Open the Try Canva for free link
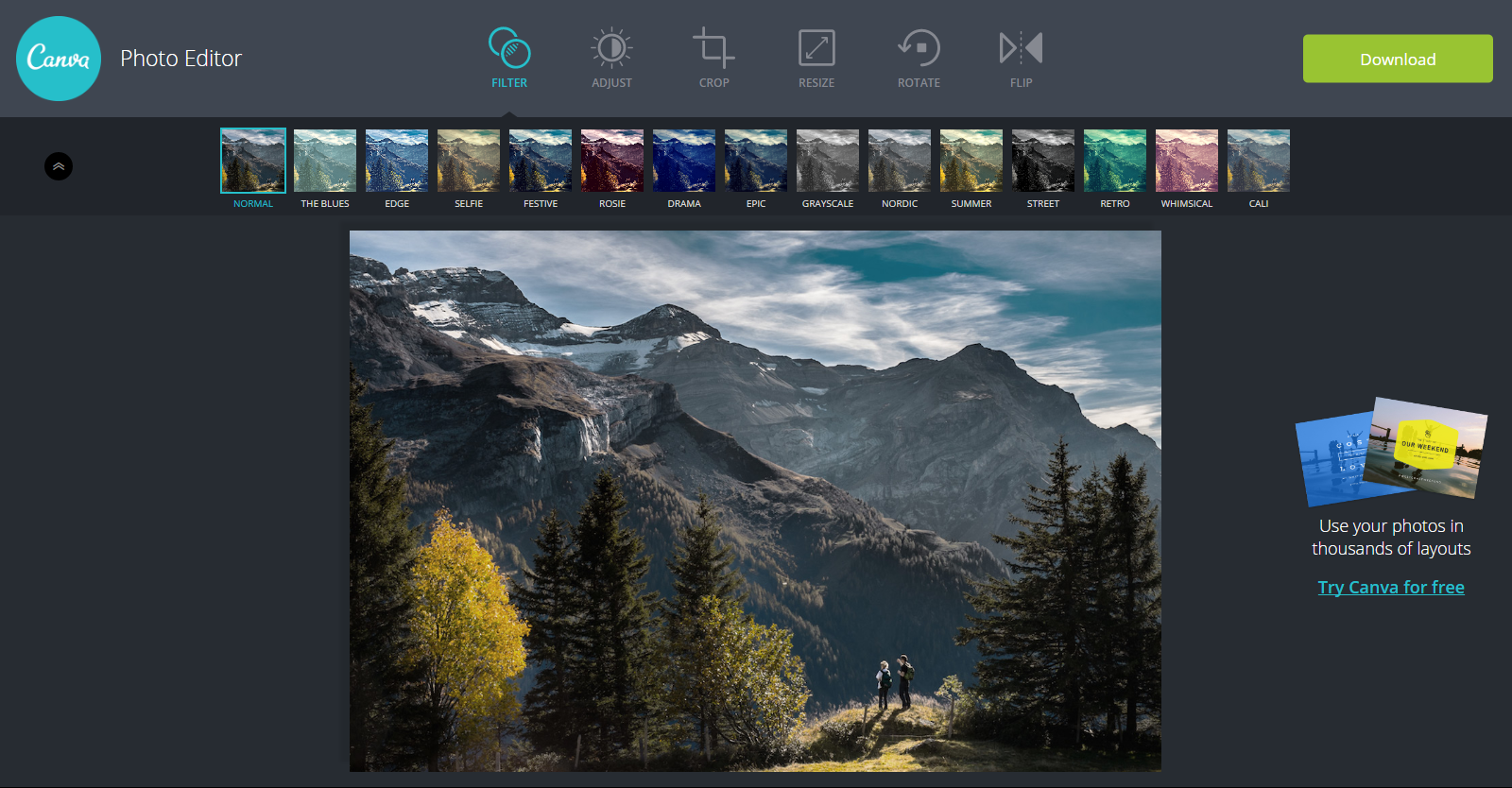 click(x=1391, y=587)
